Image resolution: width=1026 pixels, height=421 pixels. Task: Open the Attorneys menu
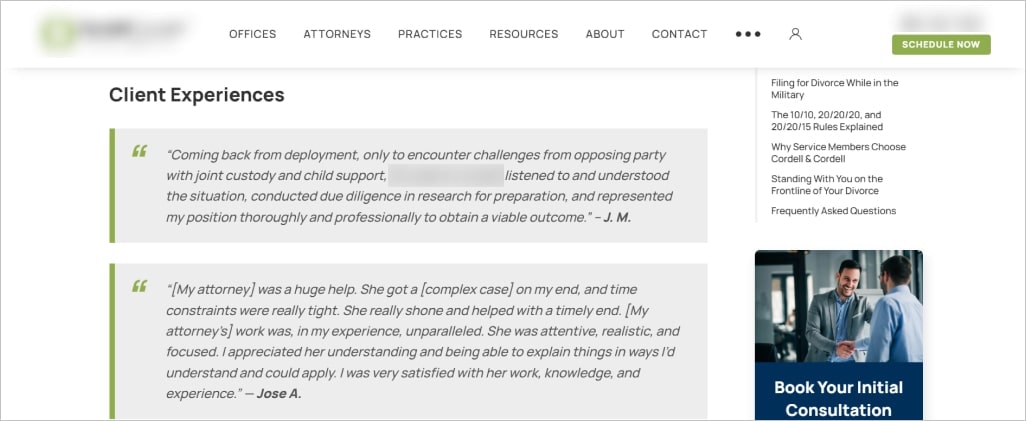[337, 34]
